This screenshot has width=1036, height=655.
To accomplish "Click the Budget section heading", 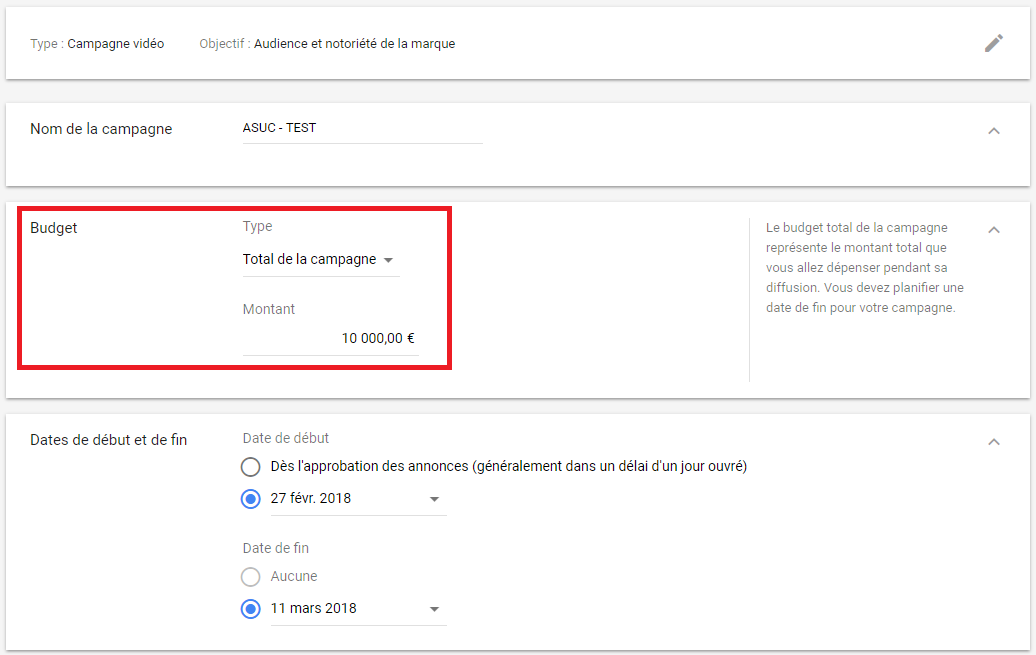I will [x=54, y=228].
